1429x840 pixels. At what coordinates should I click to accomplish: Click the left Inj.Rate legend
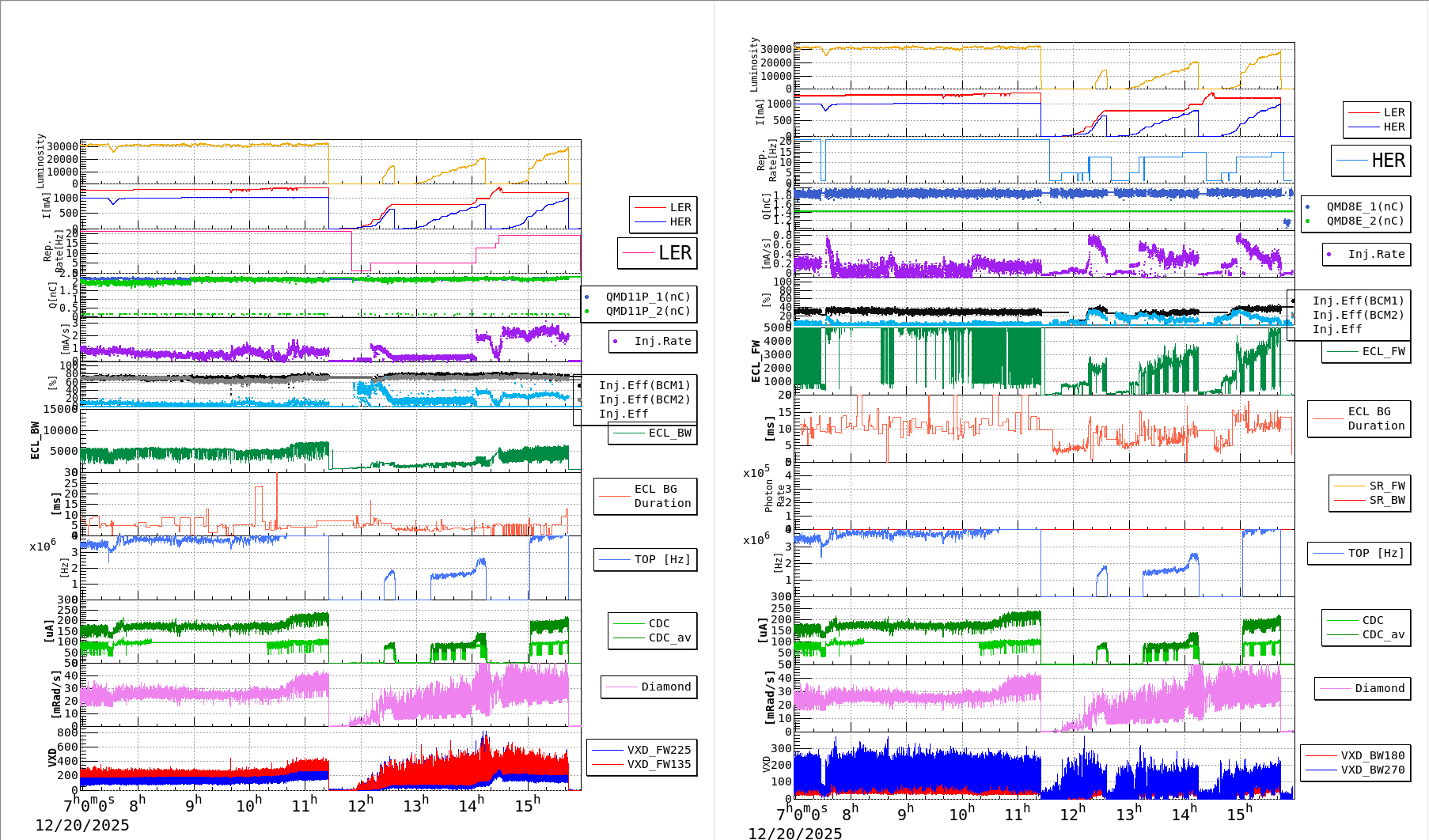click(653, 341)
